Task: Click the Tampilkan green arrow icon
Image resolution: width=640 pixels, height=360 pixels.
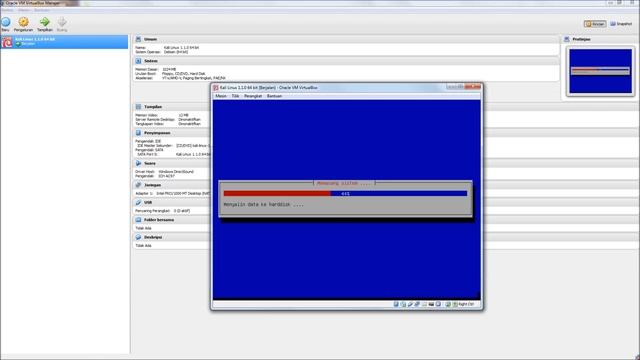Action: pos(44,22)
